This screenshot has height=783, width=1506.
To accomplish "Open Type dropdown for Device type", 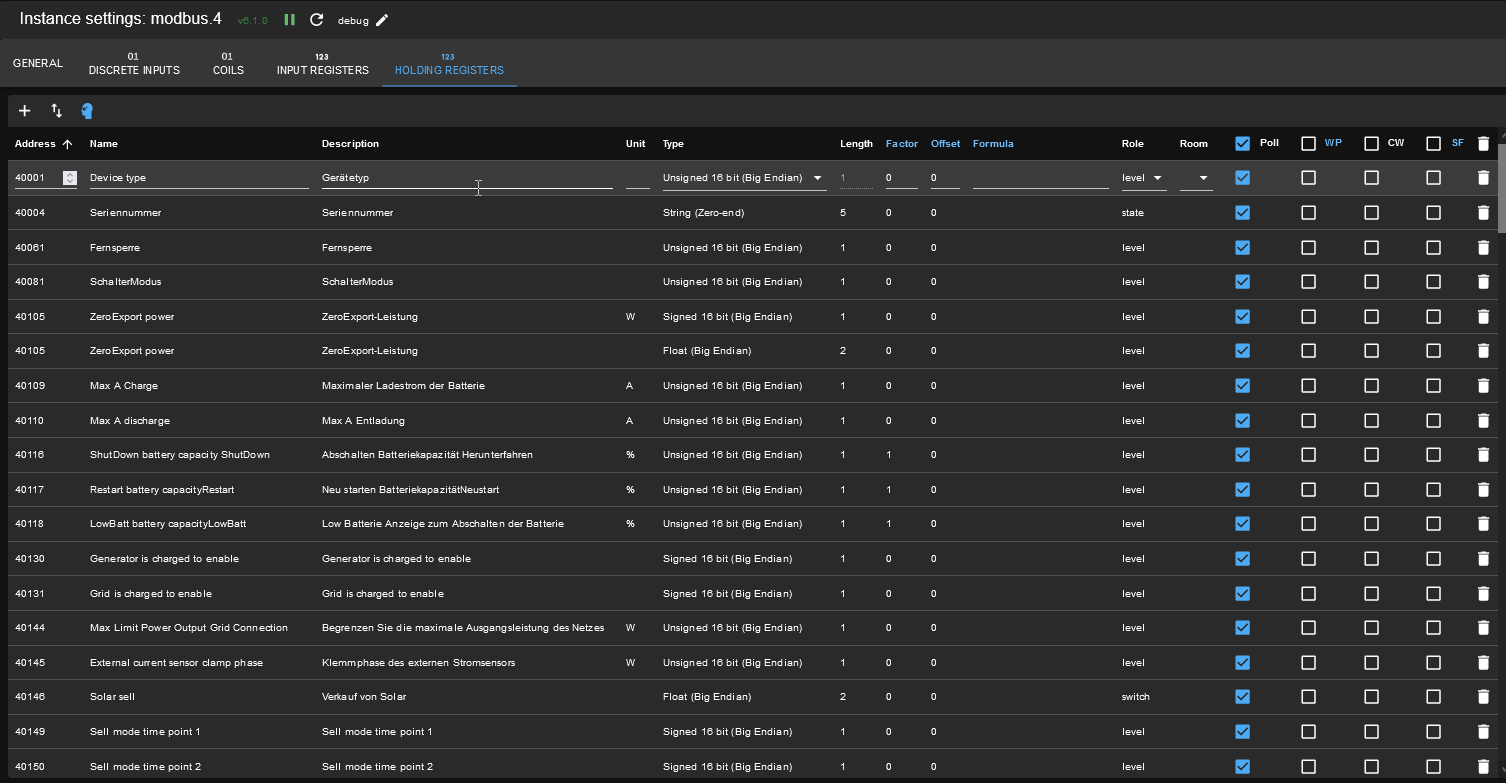I will pos(744,178).
